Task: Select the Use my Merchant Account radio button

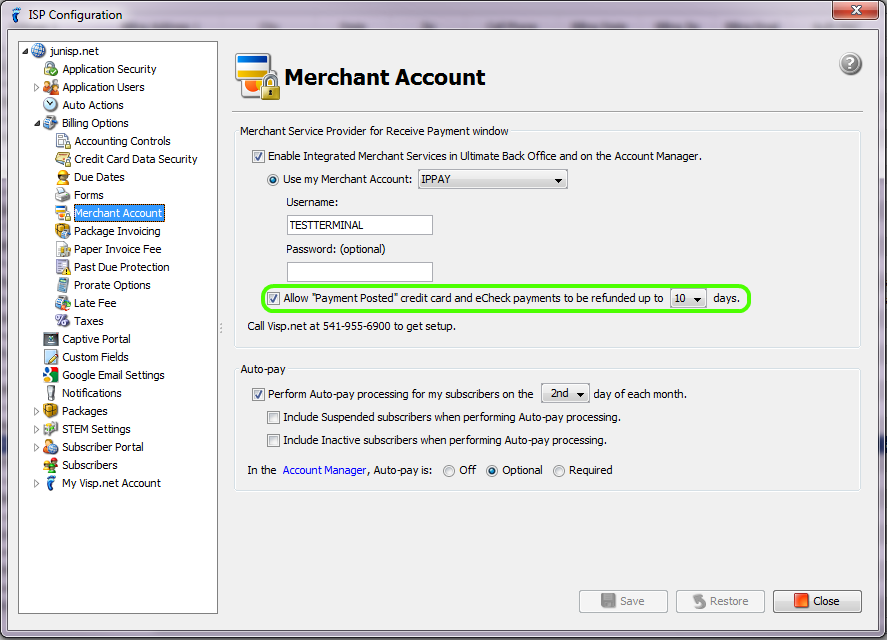Action: pyautogui.click(x=273, y=180)
